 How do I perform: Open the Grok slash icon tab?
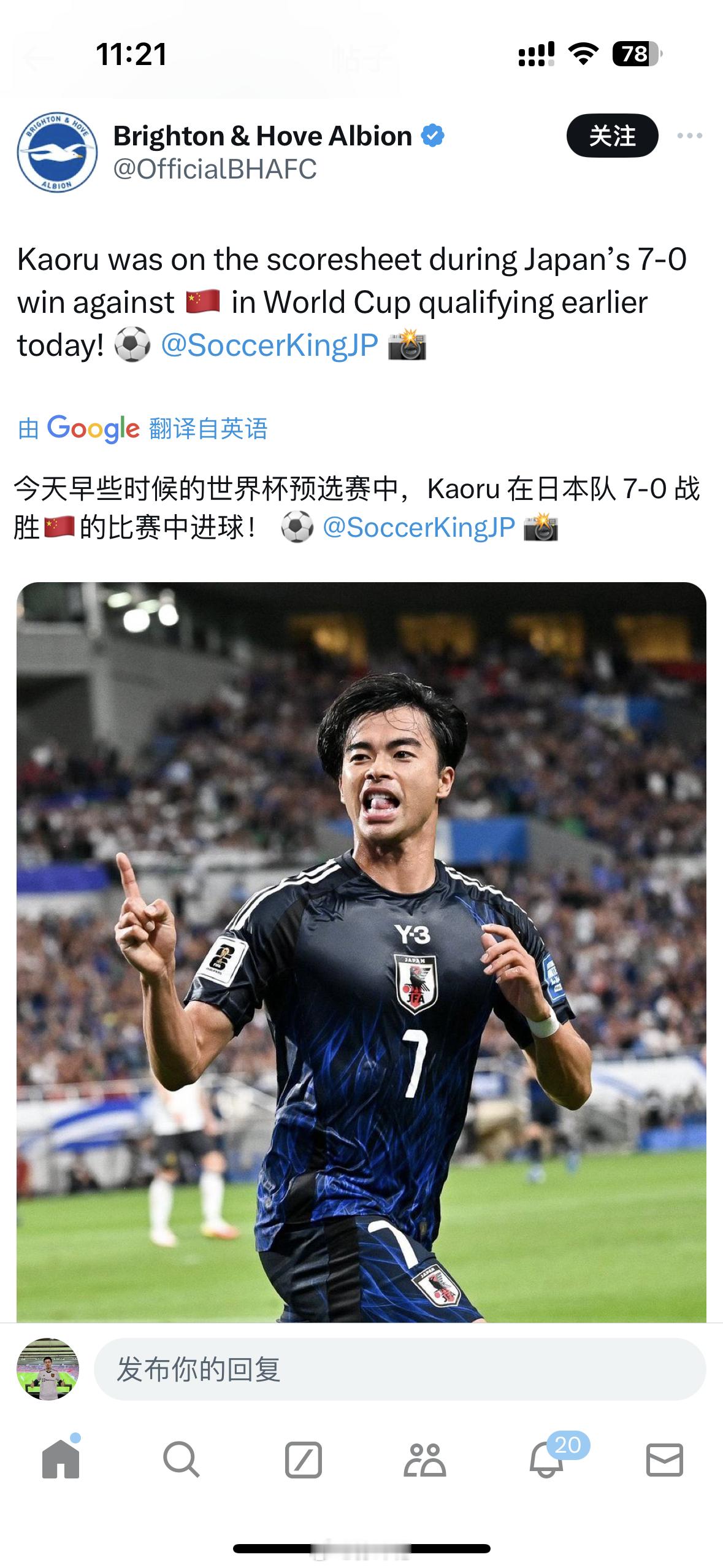tap(303, 1459)
